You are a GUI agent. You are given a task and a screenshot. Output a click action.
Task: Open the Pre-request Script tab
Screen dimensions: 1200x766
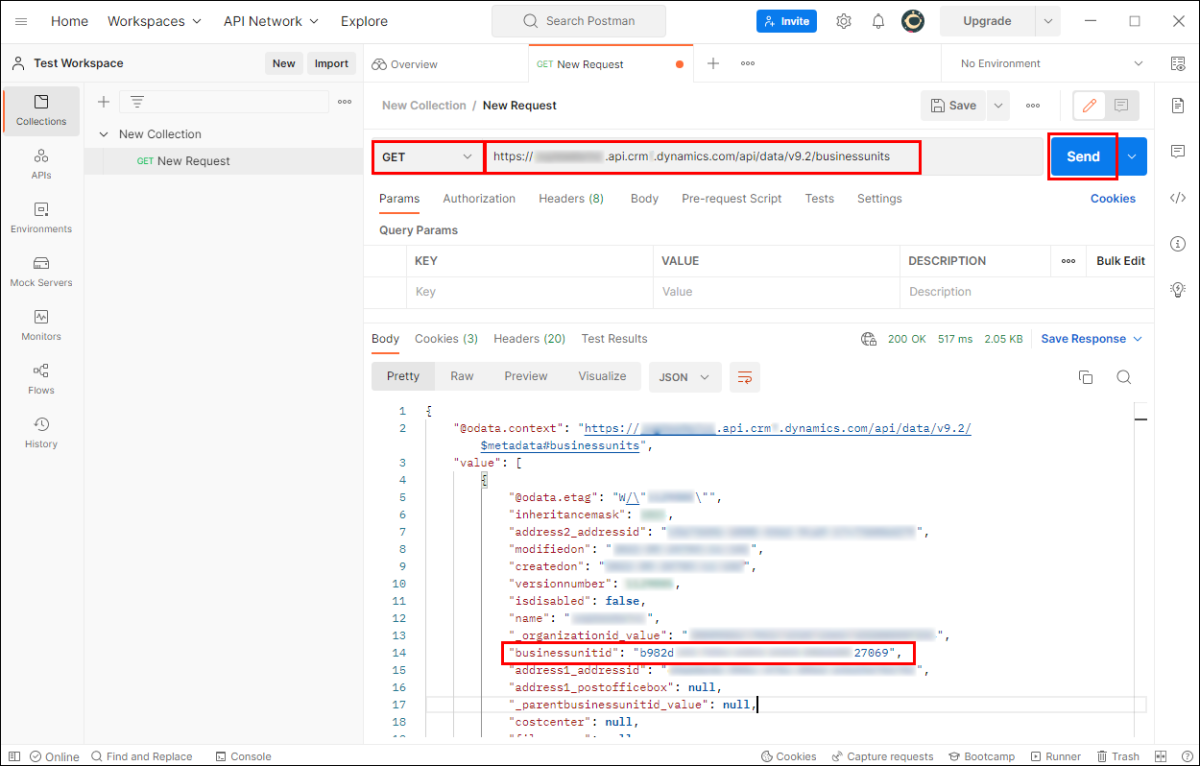coord(732,198)
